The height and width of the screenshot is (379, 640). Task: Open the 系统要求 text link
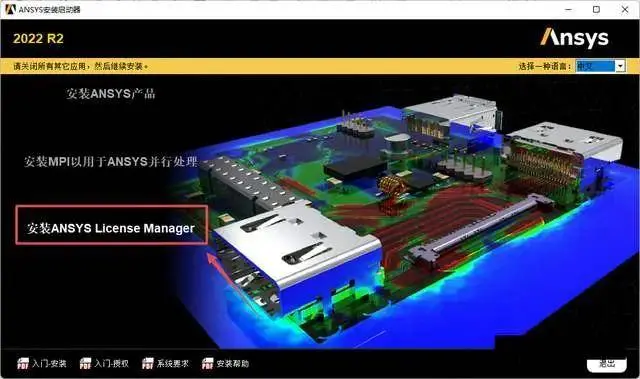(173, 363)
